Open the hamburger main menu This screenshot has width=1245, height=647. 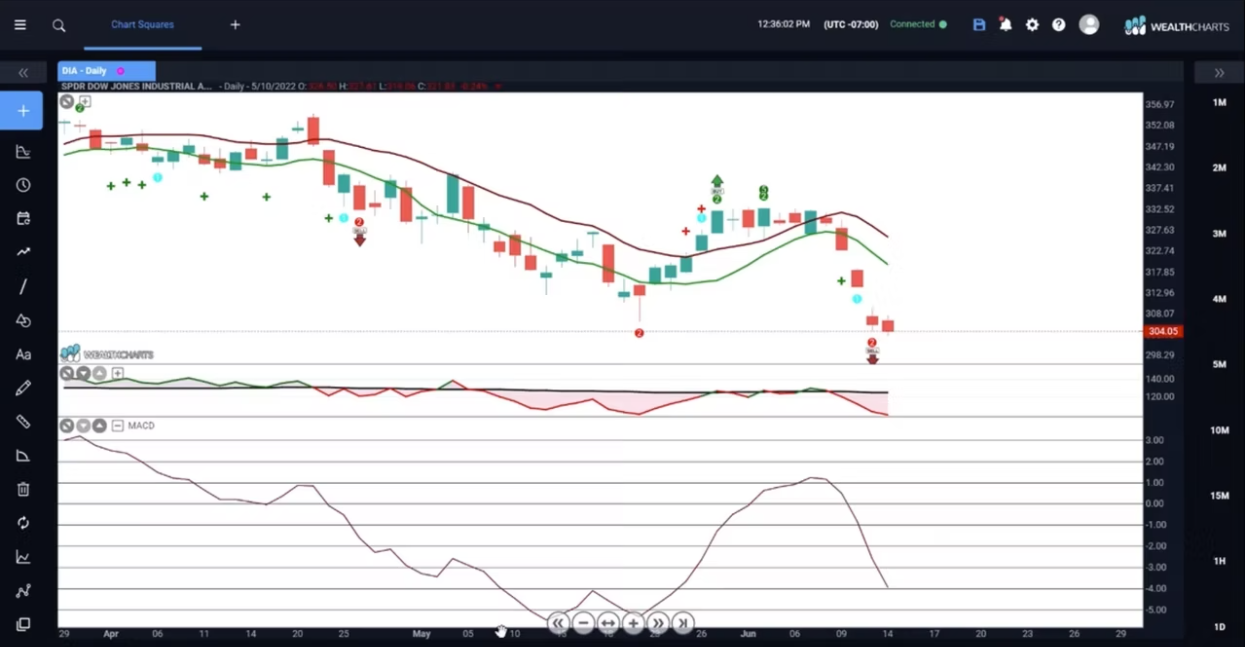(20, 25)
